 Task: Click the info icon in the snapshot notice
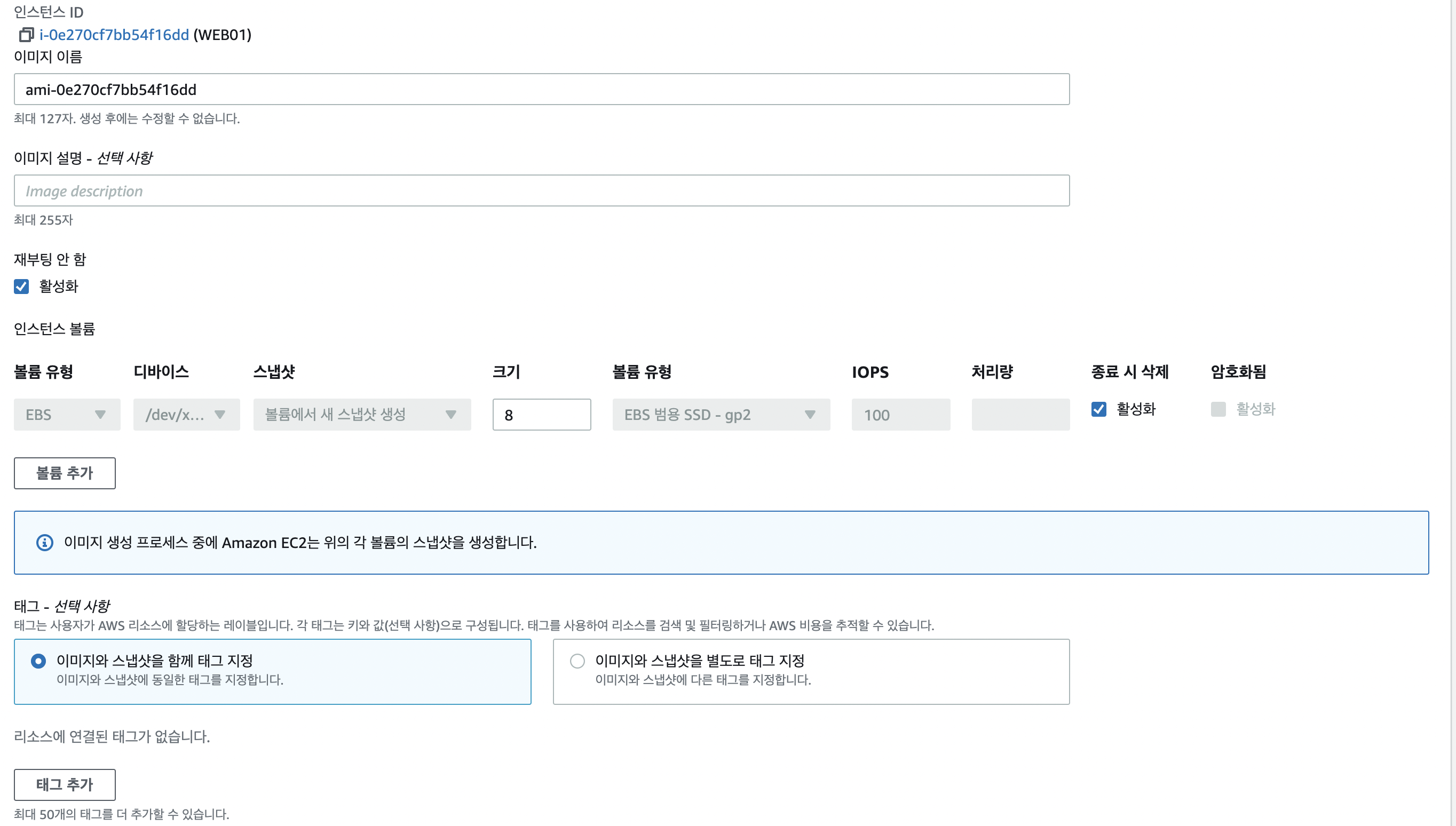45,542
